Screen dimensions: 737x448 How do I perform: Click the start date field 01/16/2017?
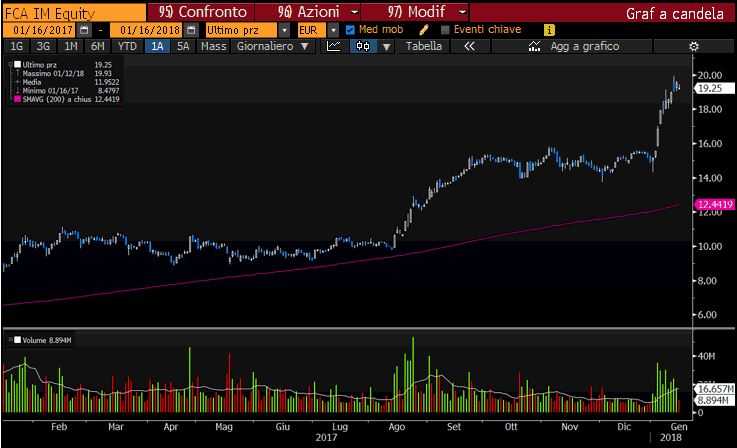pos(39,30)
